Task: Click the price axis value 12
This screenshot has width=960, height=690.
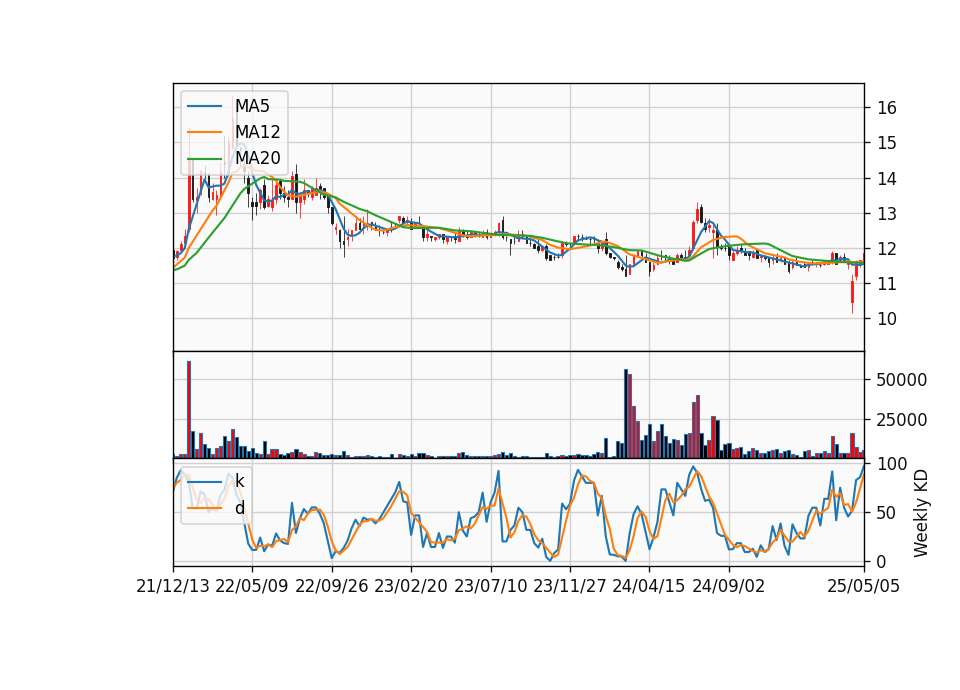Action: pos(887,249)
